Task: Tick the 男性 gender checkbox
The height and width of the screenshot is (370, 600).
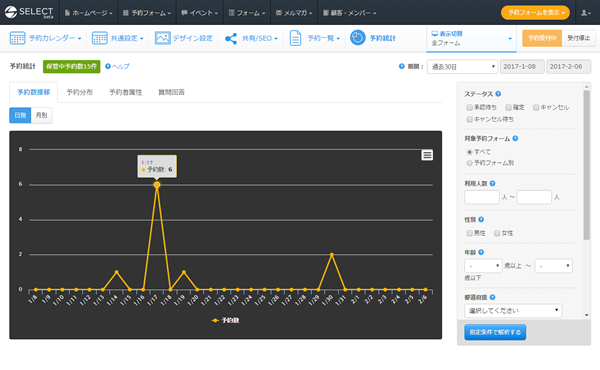Action: point(470,233)
